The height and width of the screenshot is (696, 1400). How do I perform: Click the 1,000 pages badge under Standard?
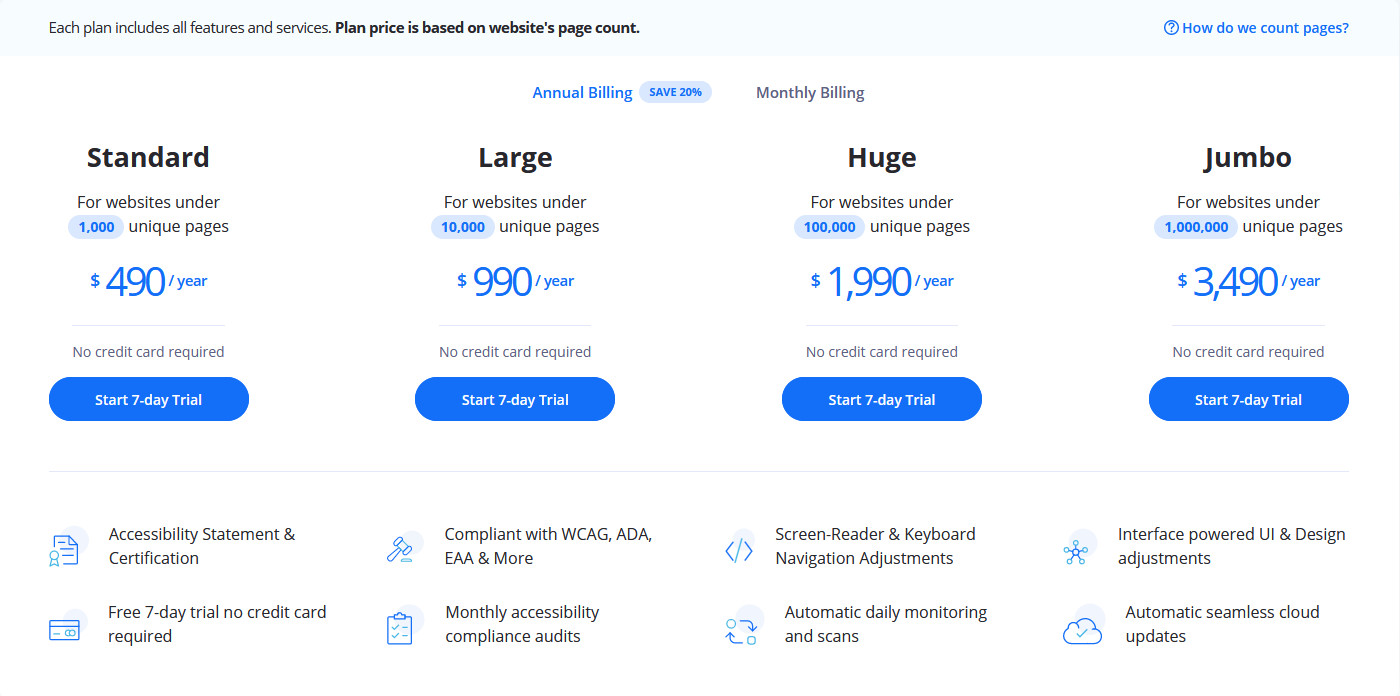point(96,227)
